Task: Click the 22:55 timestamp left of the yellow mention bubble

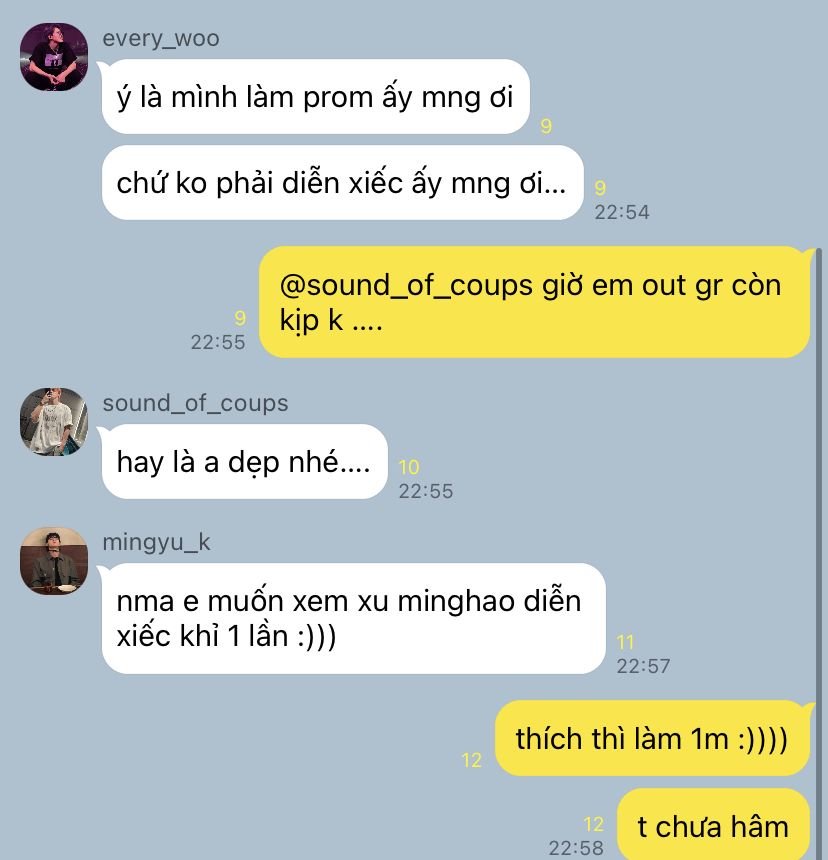Action: 218,342
